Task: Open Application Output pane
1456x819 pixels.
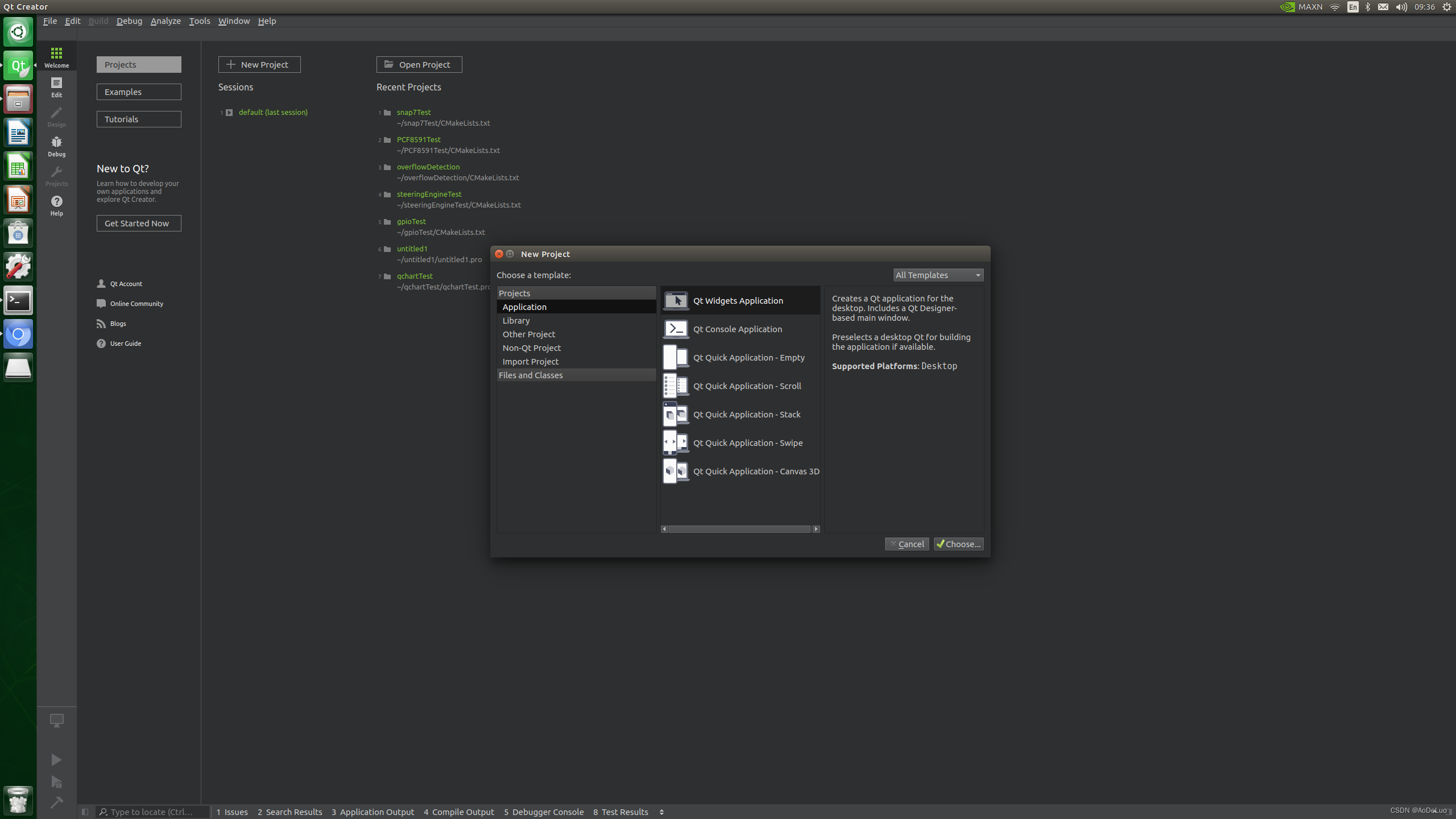Action: point(373,812)
